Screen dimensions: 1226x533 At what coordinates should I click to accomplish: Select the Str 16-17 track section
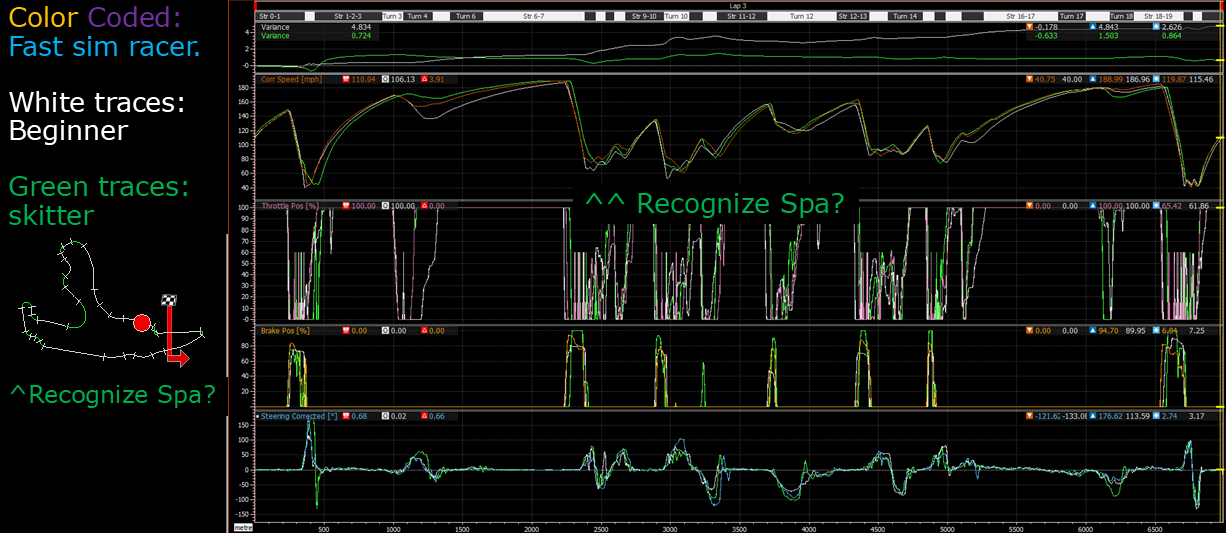tap(1019, 17)
